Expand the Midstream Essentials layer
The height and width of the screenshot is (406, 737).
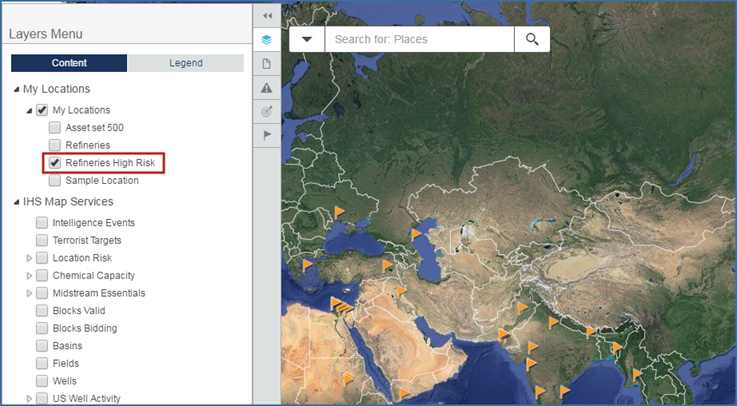click(x=29, y=293)
